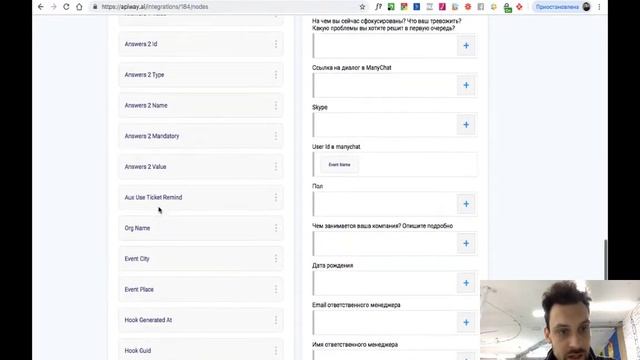Select the Event City item
The height and width of the screenshot is (360, 640).
200,259
